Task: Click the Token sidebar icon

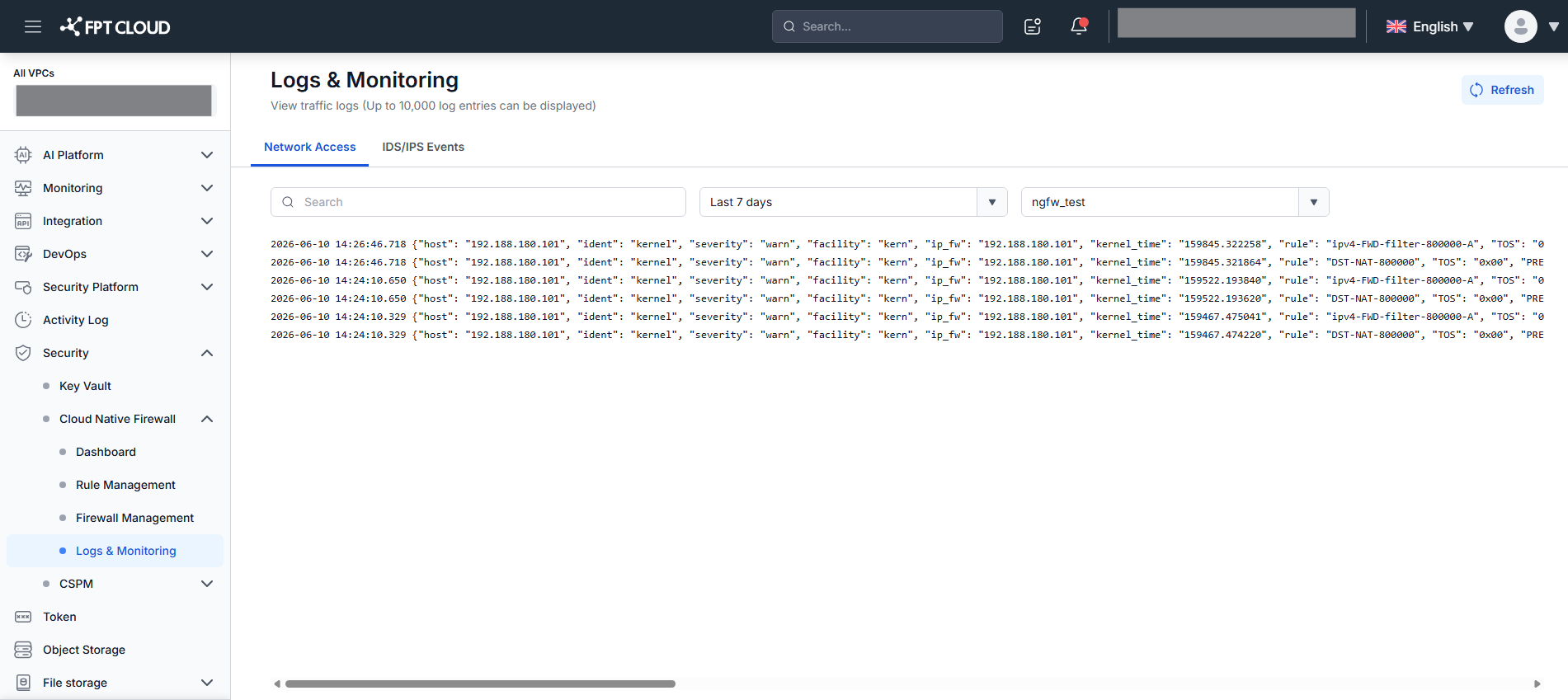Action: 23,617
